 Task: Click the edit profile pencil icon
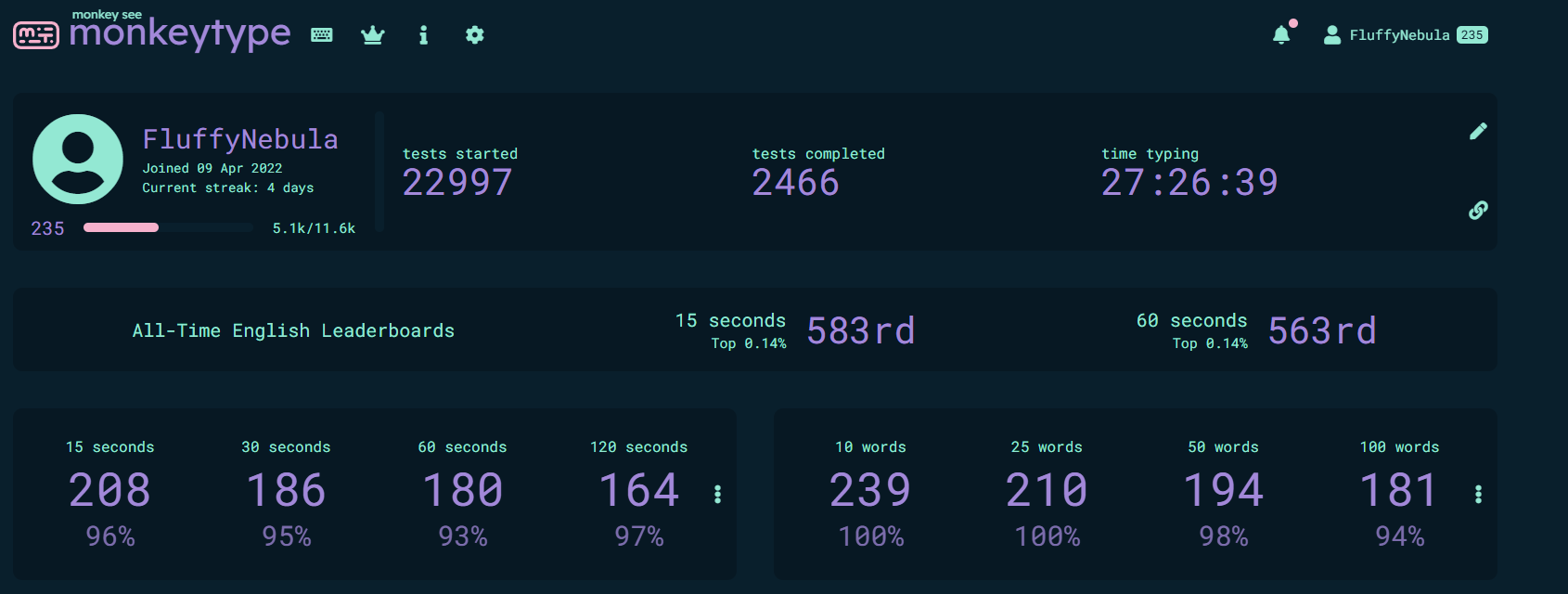tap(1478, 131)
